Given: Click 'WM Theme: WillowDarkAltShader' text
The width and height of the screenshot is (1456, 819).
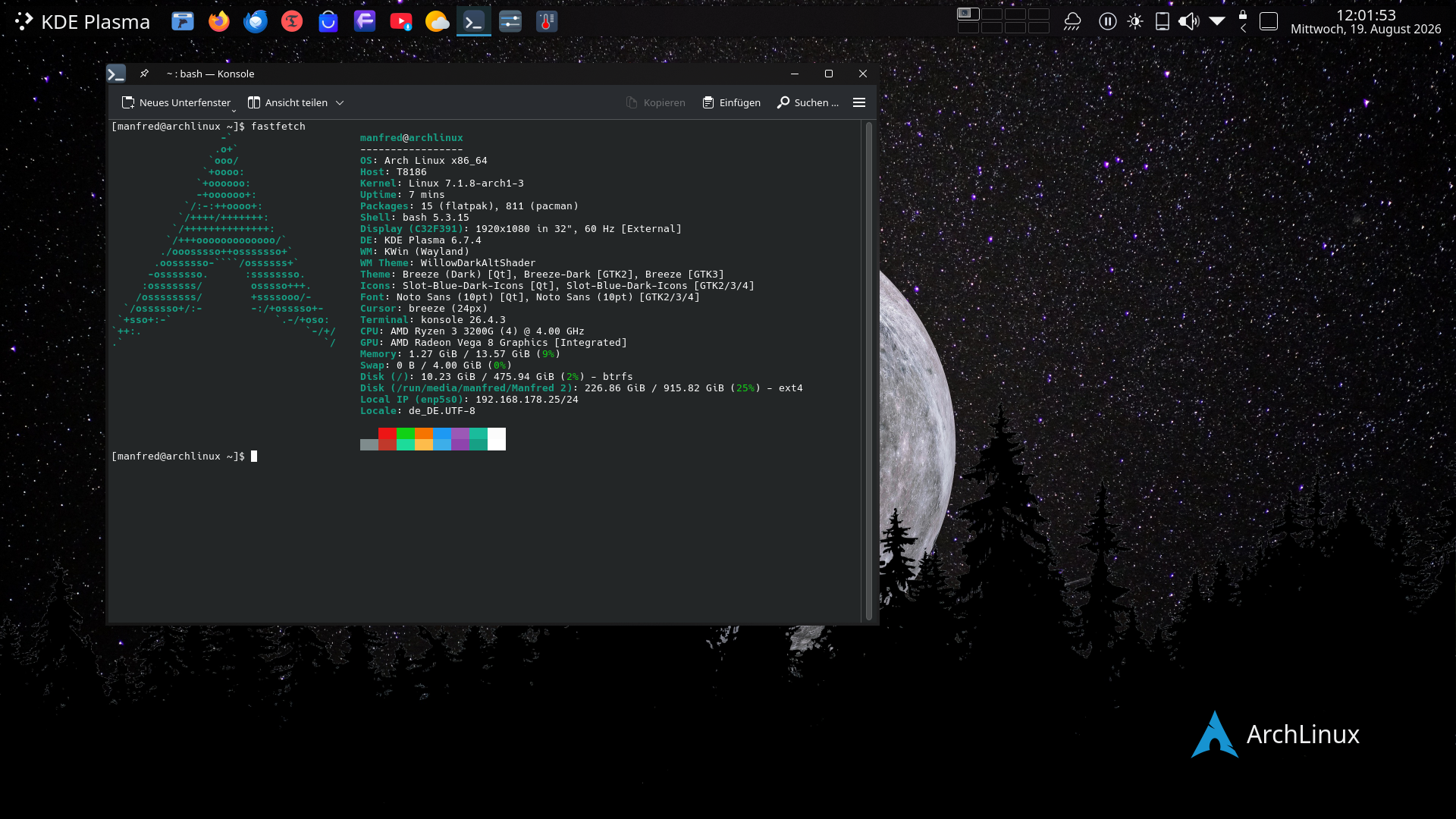Looking at the screenshot, I should (448, 263).
